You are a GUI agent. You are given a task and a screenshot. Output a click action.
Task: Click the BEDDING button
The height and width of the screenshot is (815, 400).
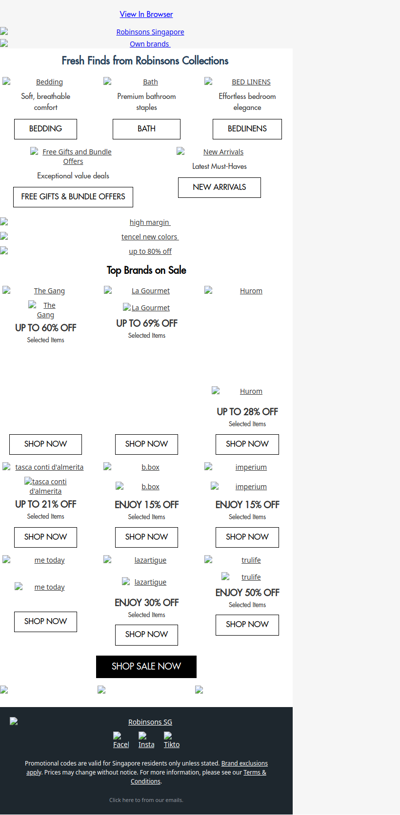(x=45, y=129)
